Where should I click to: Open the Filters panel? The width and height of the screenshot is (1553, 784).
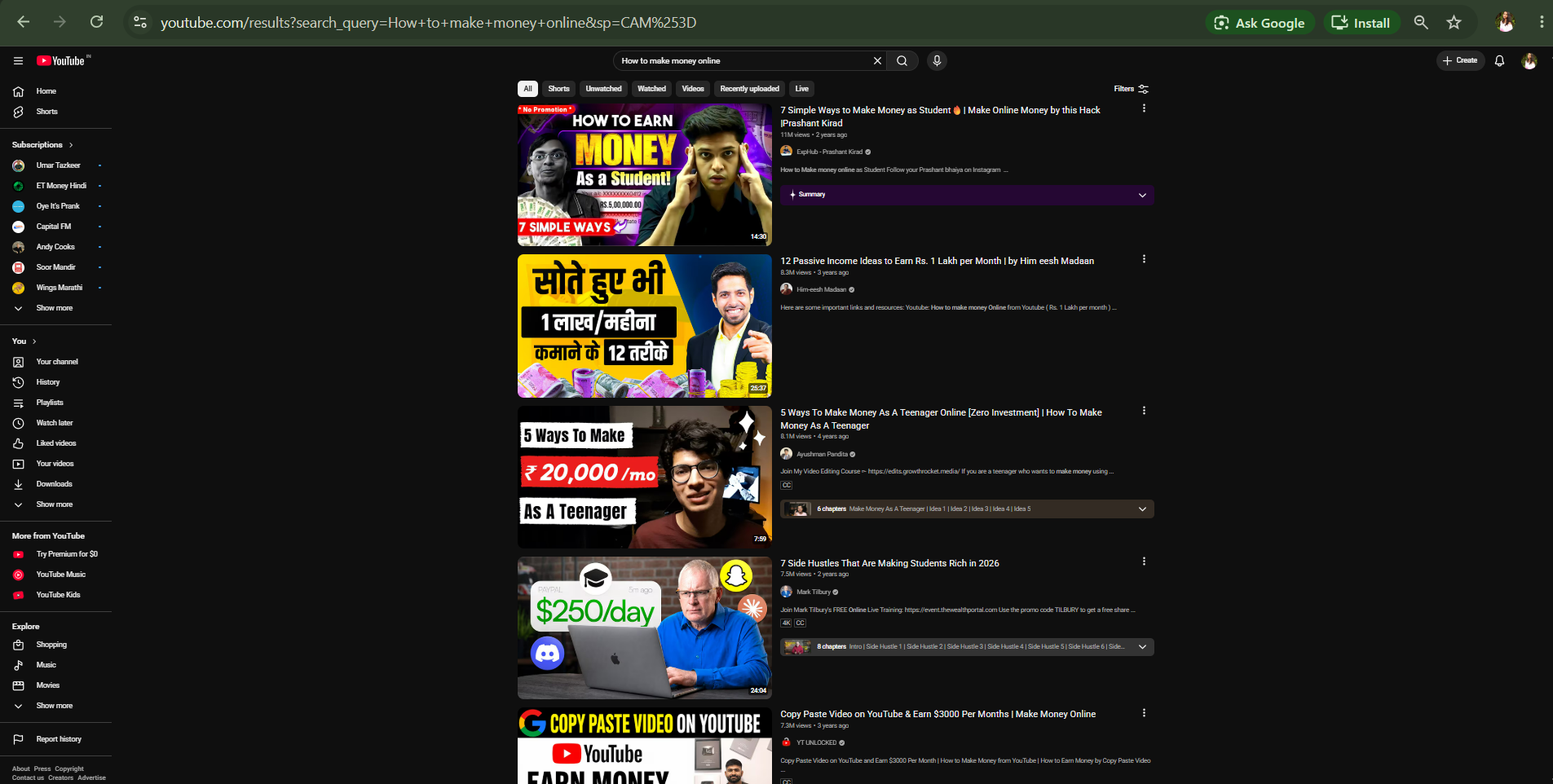(1132, 89)
